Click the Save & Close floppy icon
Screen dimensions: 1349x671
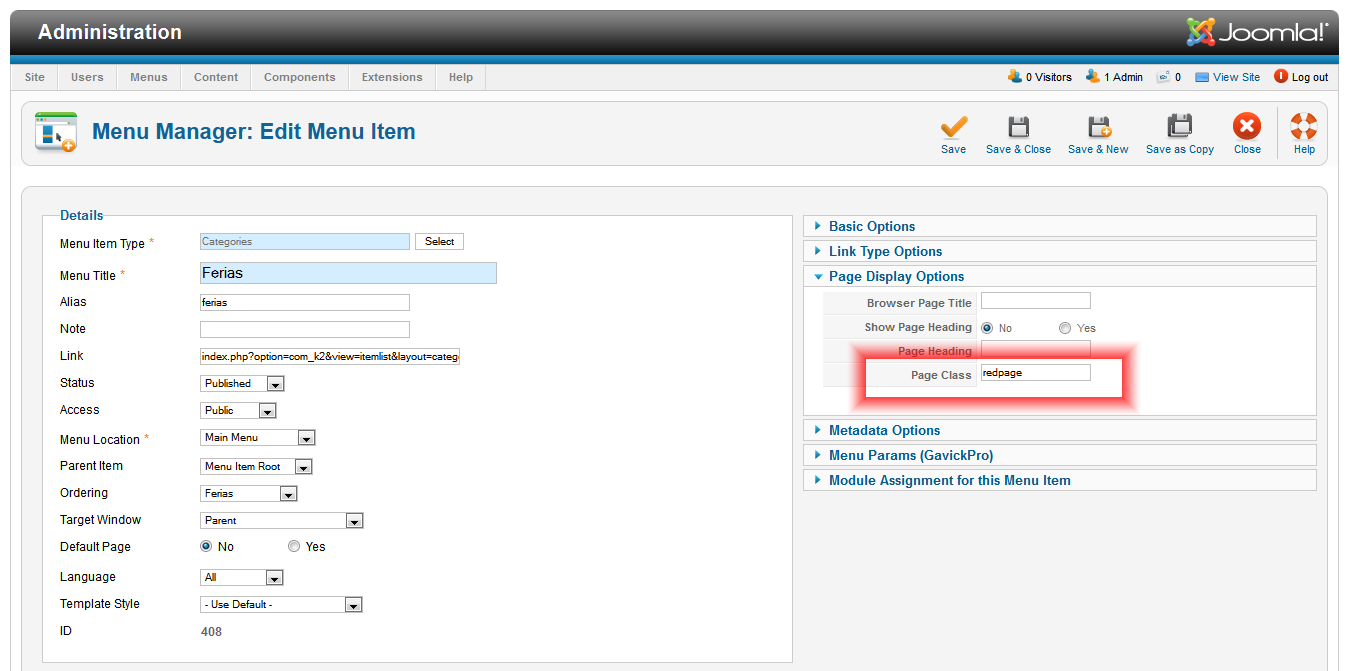pos(1018,127)
